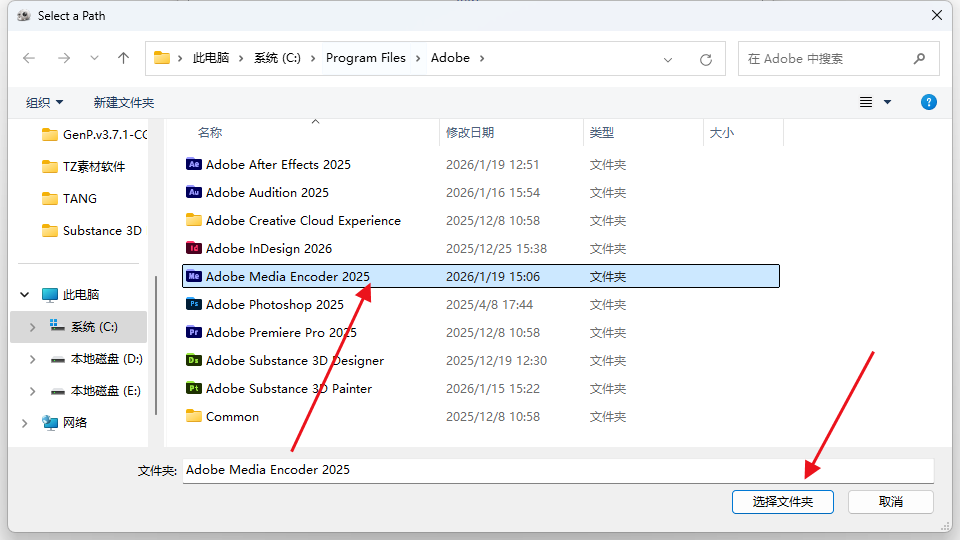The image size is (960, 540).
Task: Click the Adobe After Effects 2025 Ae icon
Action: click(193, 164)
